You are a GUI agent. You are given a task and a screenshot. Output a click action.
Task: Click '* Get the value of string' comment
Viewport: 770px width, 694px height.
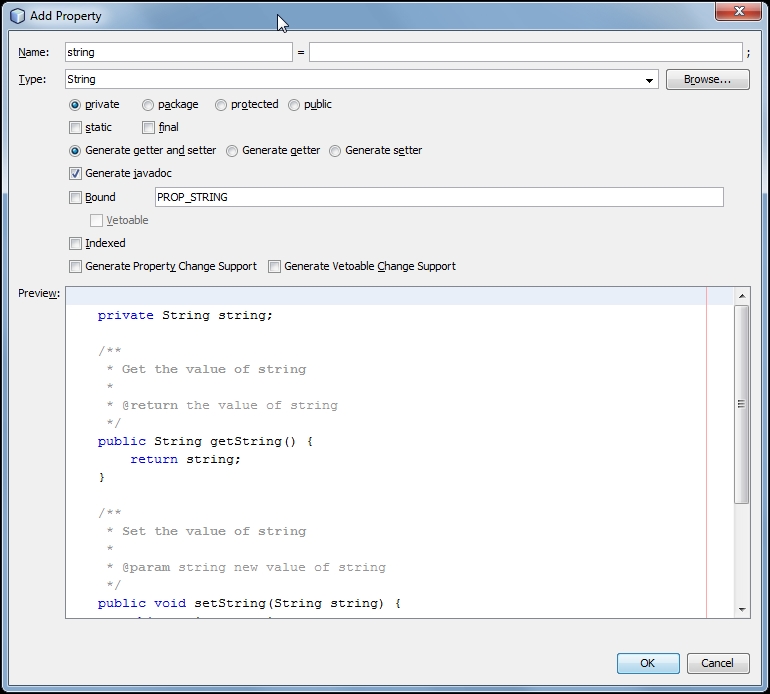[x=206, y=369]
